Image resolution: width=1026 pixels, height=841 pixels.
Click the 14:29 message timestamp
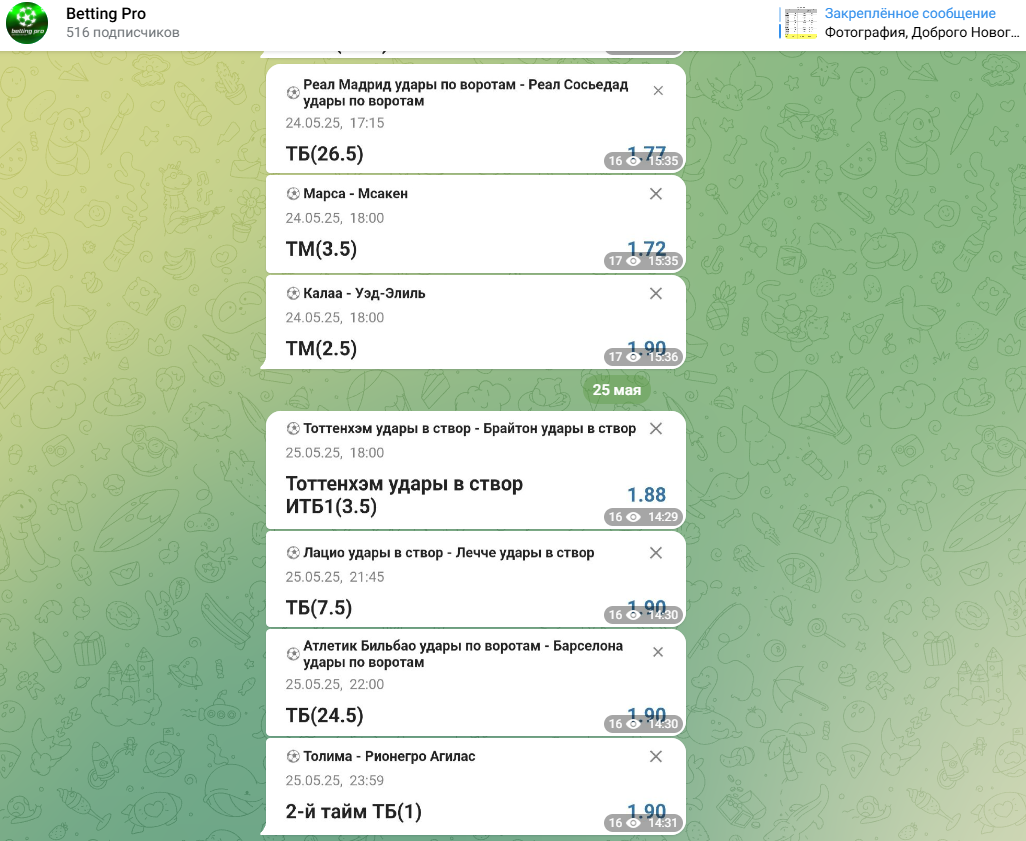click(x=663, y=517)
